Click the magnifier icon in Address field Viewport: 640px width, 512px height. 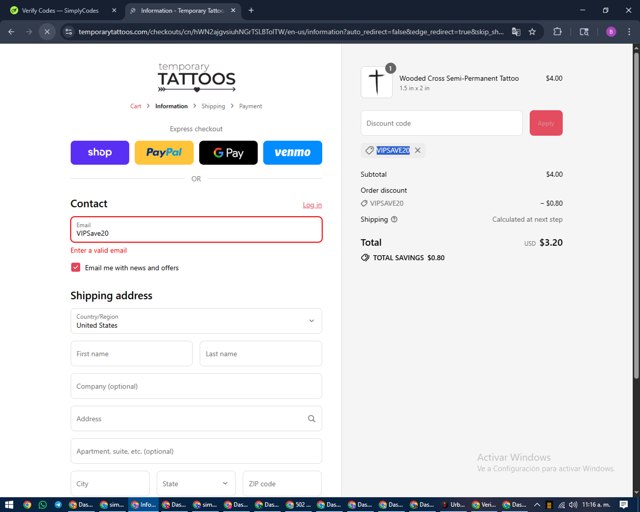(x=311, y=419)
